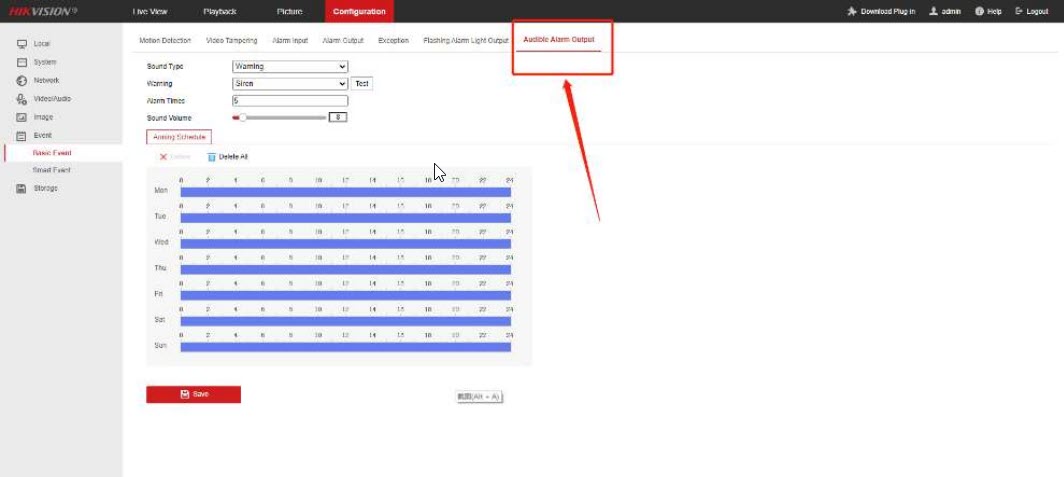Collapse the Event section in sidebar
This screenshot has width=1064, height=477.
click(42, 135)
